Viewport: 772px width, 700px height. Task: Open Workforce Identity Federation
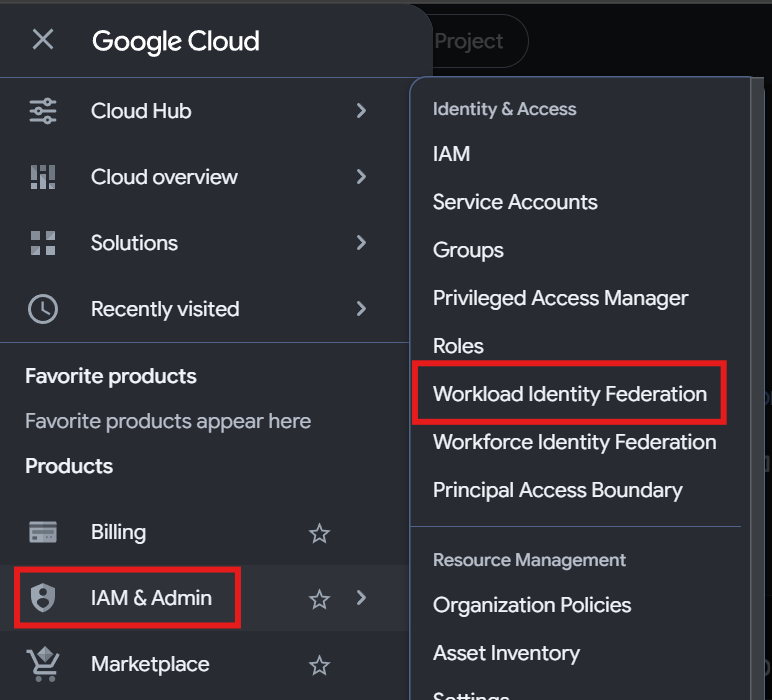tap(575, 442)
